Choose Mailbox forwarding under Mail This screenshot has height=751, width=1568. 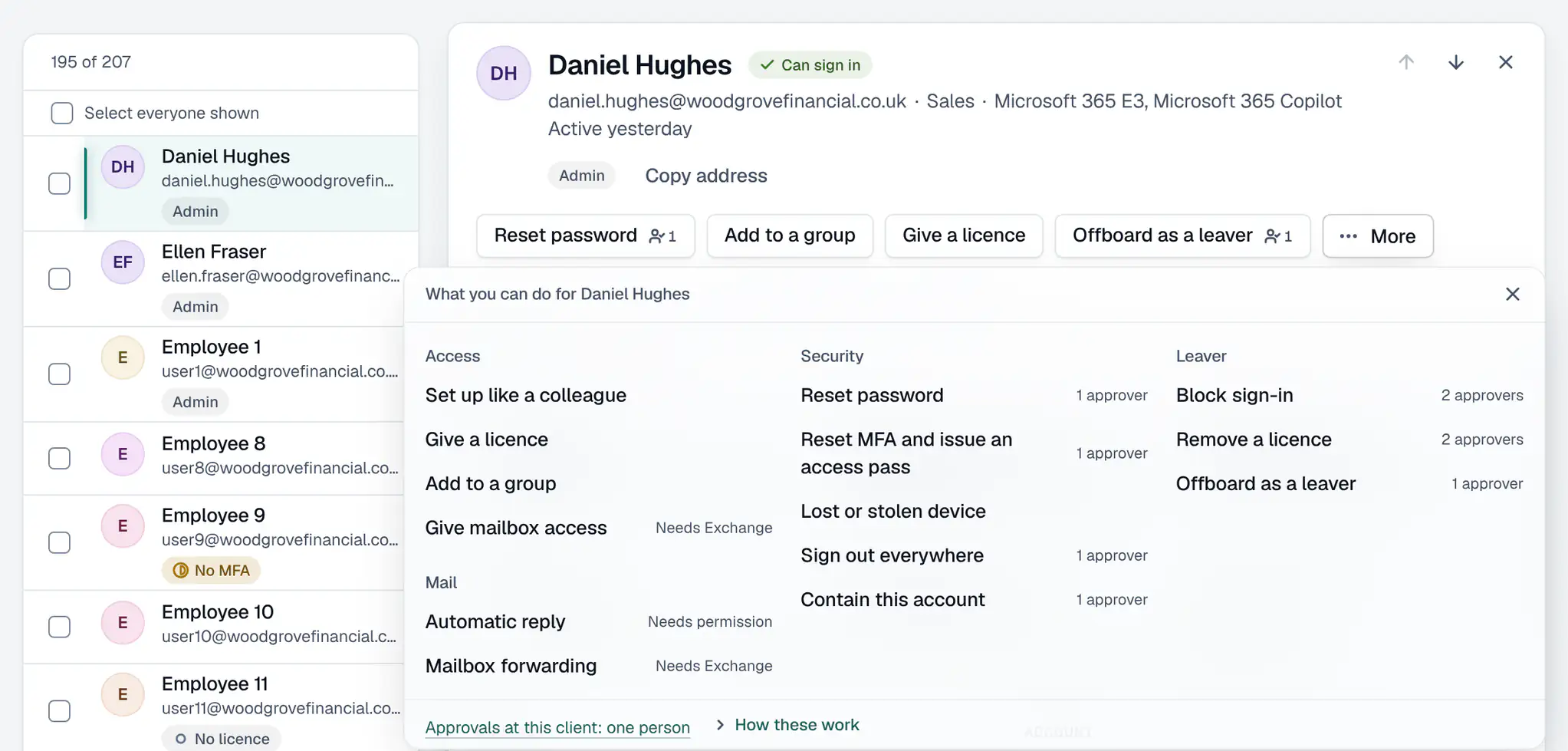tap(511, 666)
